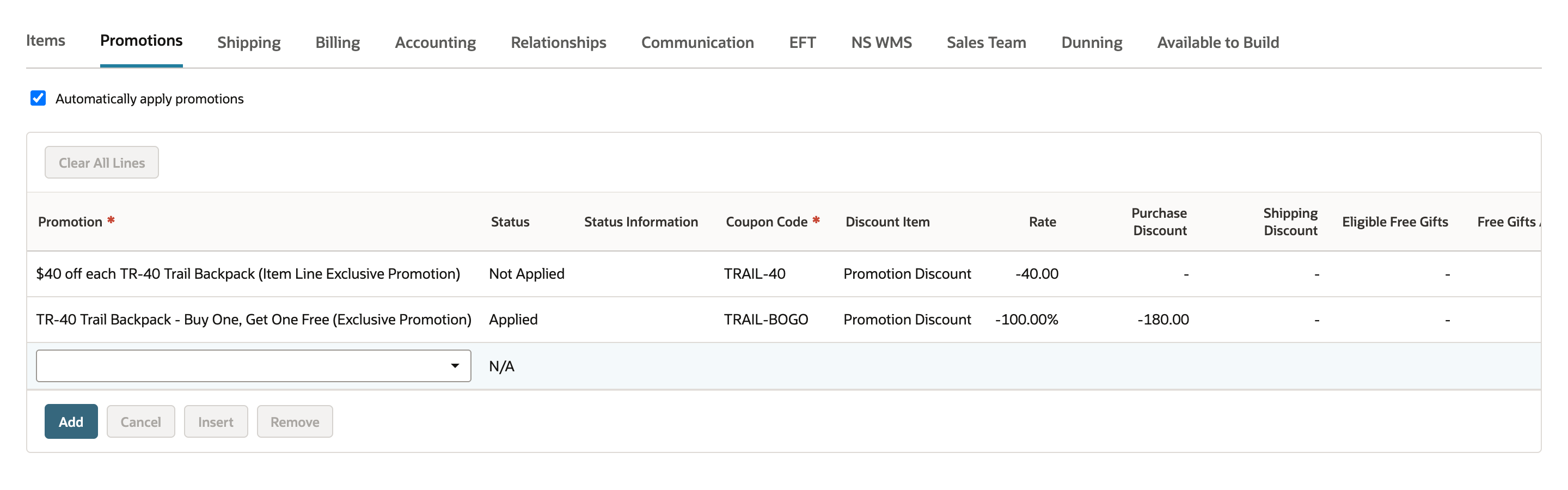Screen dimensions: 1568x490
Task: Switch to Relationships tab
Action: [558, 42]
